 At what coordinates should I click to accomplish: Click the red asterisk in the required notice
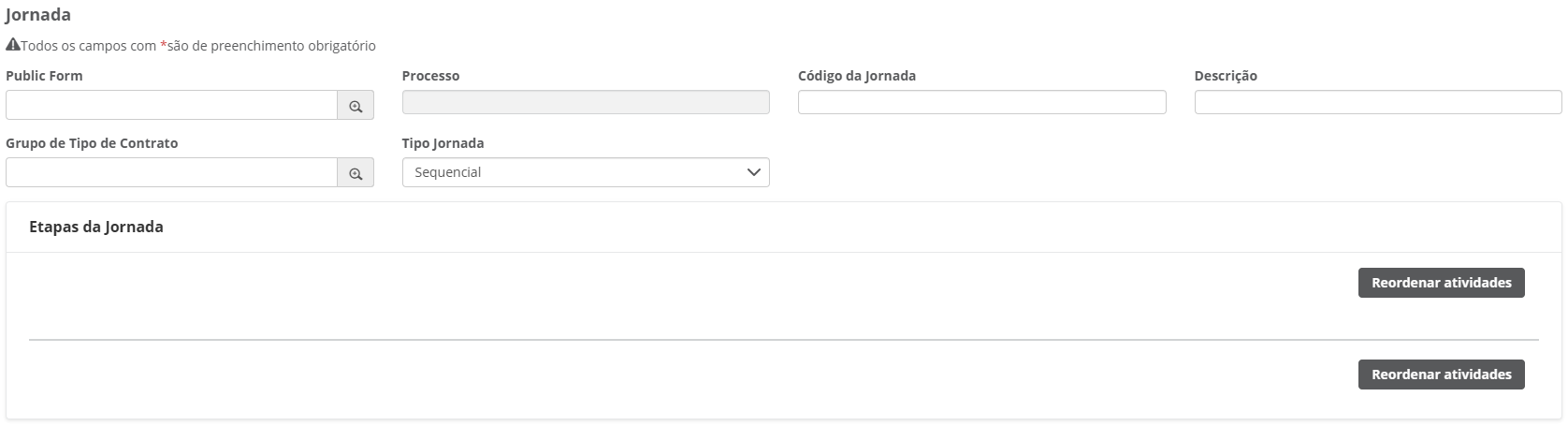pos(163,46)
